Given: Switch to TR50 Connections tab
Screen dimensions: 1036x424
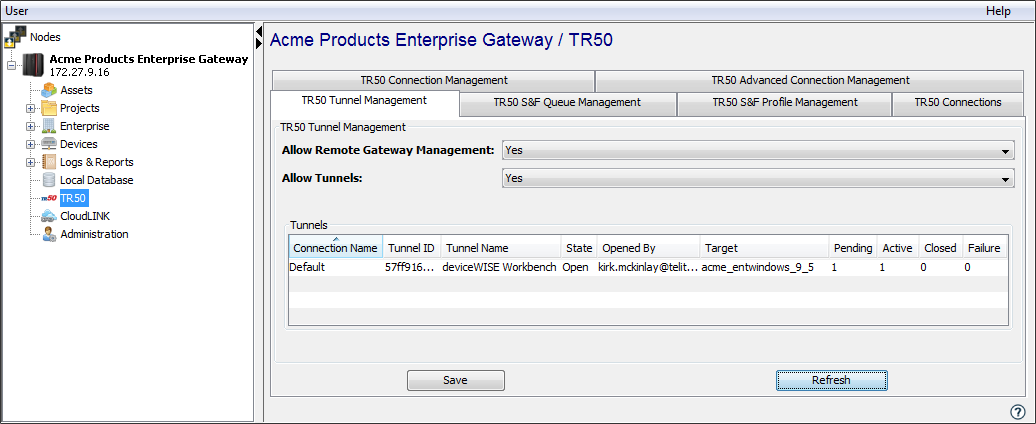Looking at the screenshot, I should tap(958, 103).
